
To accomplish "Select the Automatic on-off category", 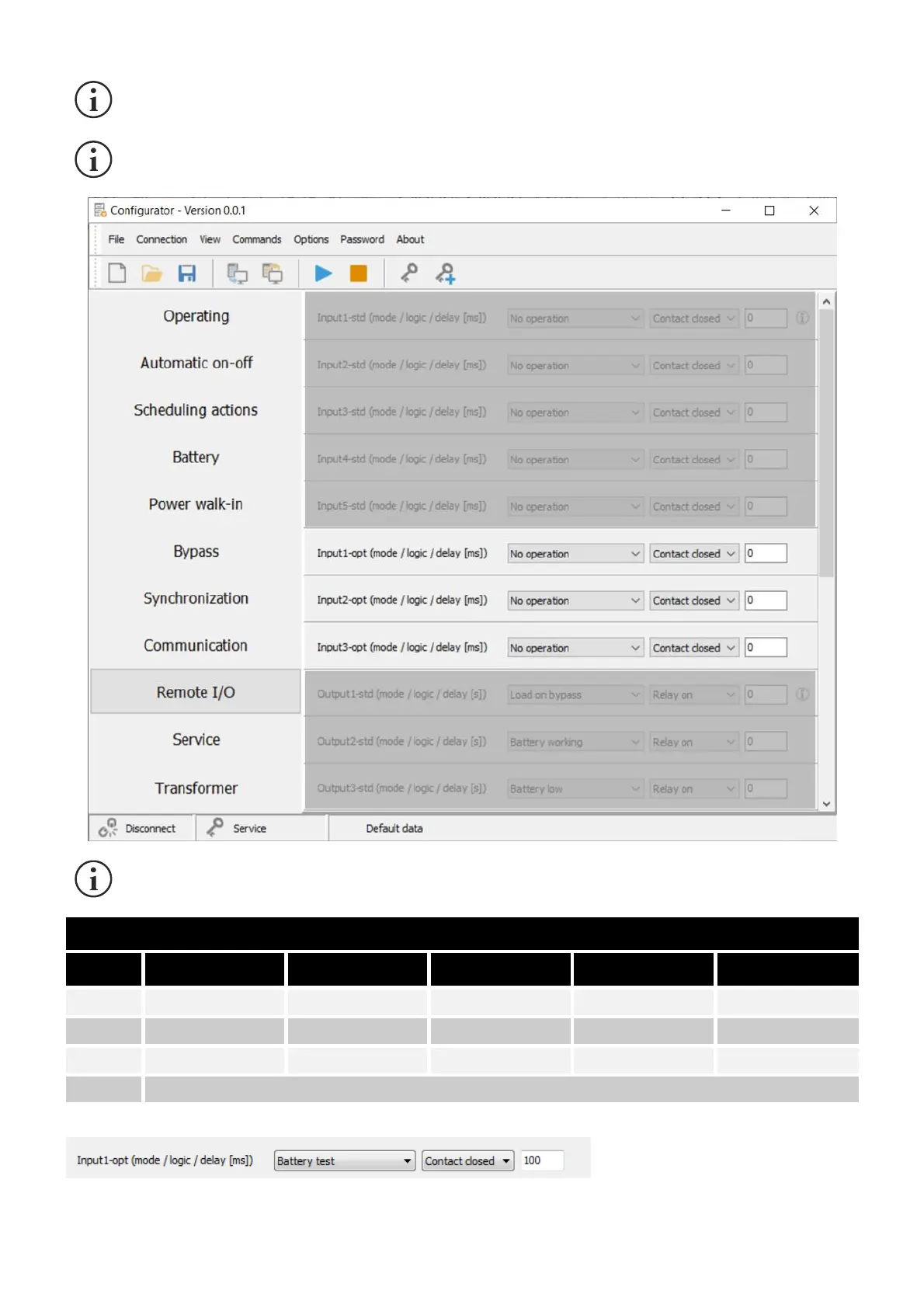I will pyautogui.click(x=196, y=363).
